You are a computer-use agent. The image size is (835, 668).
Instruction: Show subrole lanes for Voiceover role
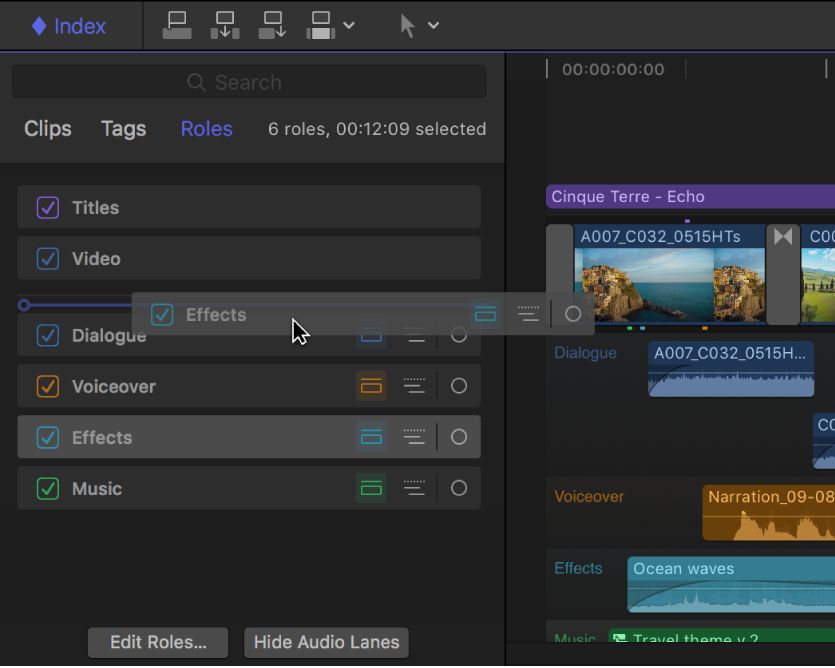414,386
